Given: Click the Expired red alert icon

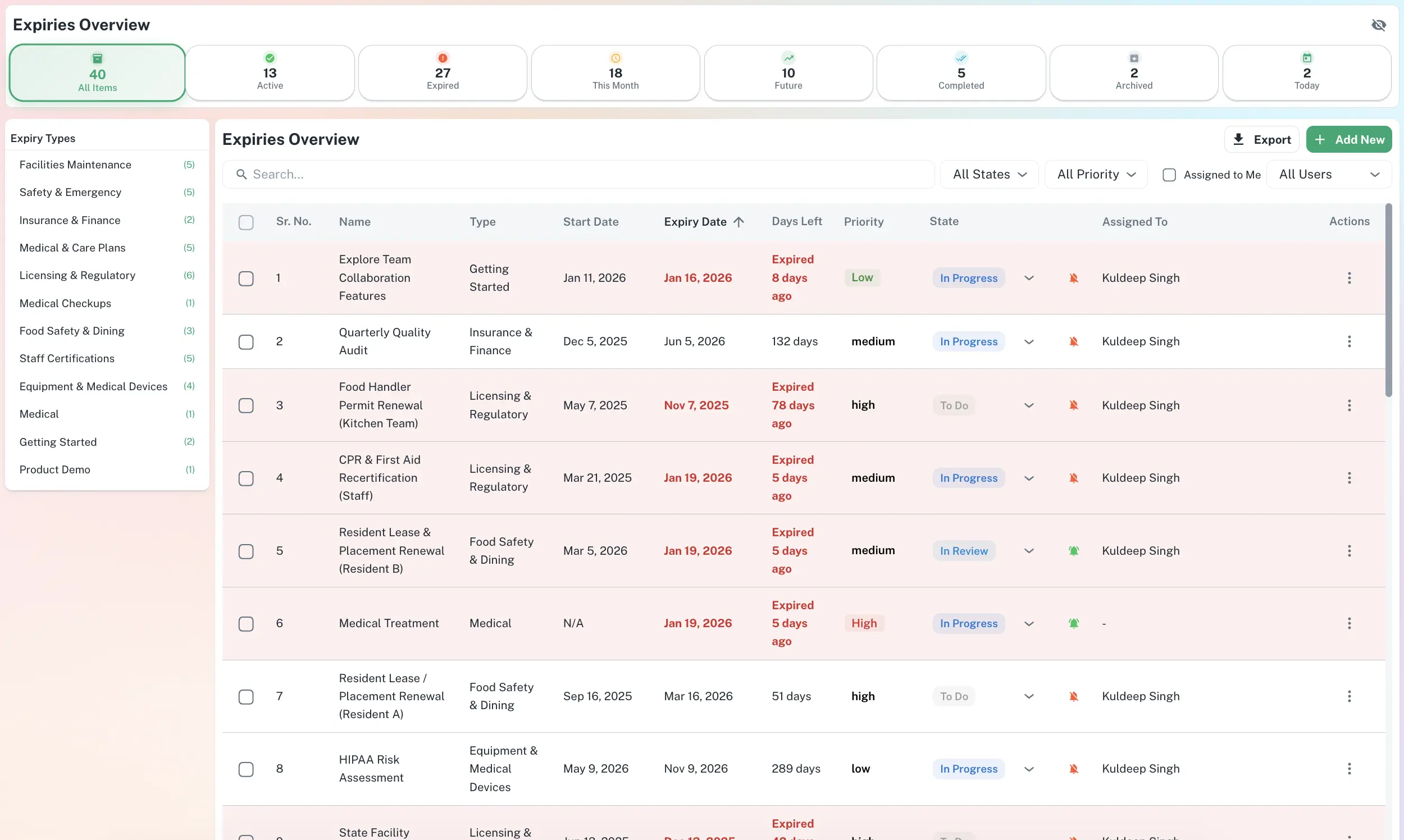Looking at the screenshot, I should [443, 58].
